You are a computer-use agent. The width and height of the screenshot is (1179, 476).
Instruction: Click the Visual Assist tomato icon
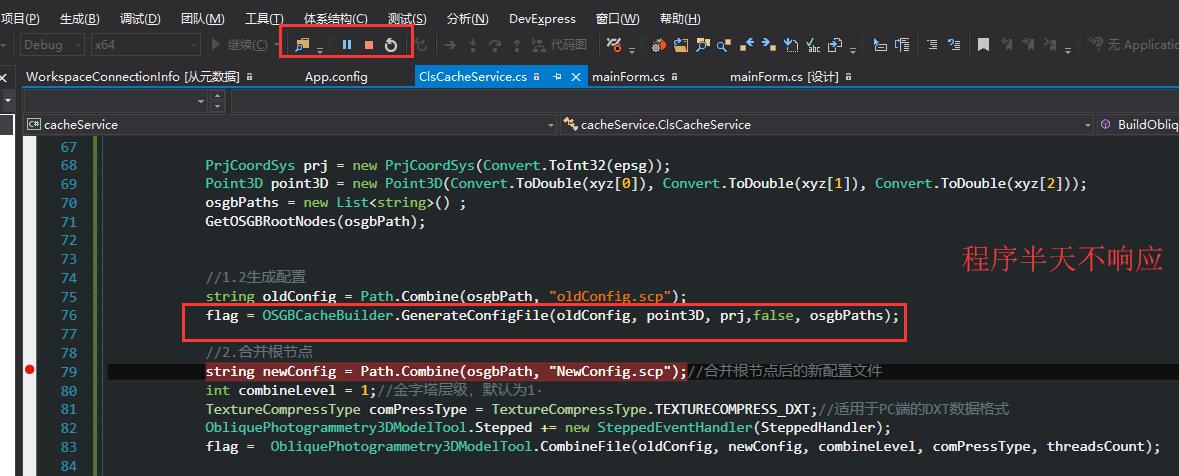[x=659, y=45]
